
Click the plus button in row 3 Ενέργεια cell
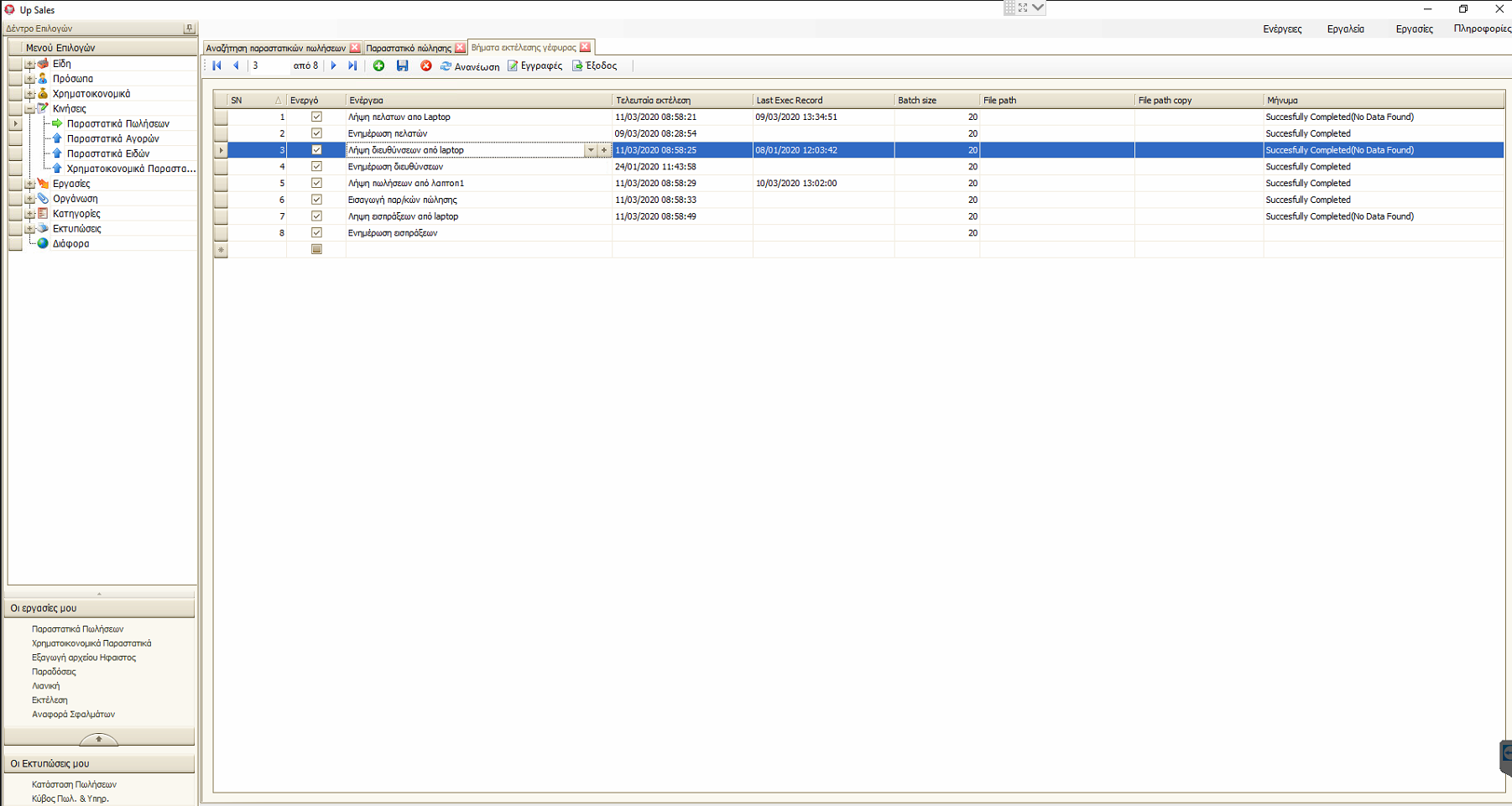point(604,150)
